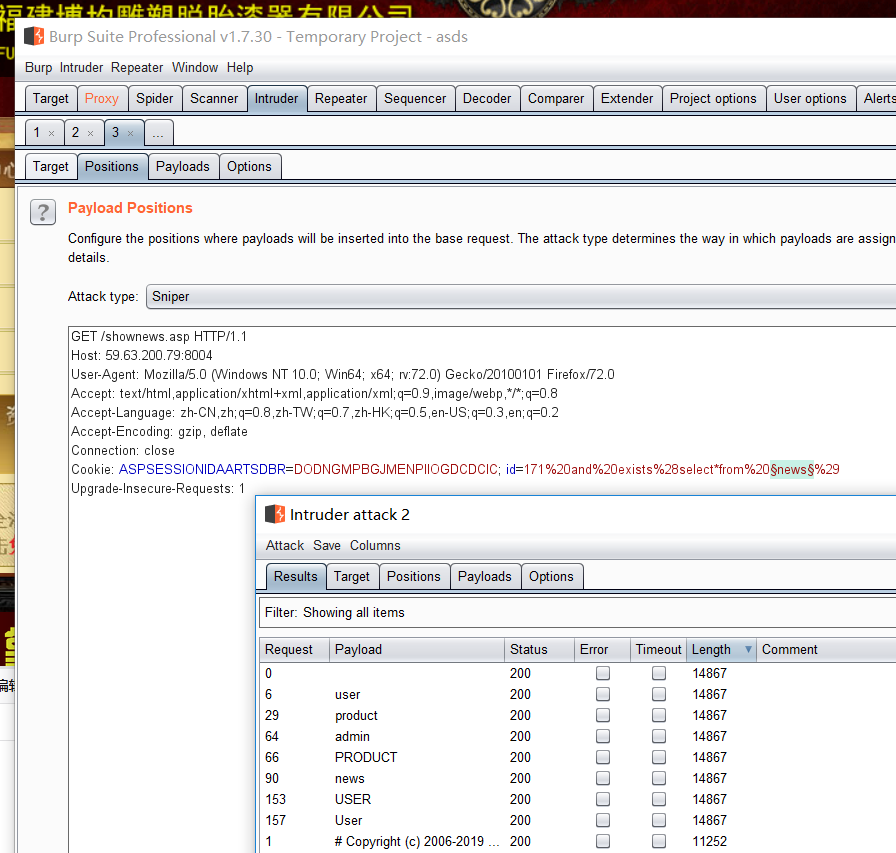Open the Attack type Sniper dropdown
The width and height of the screenshot is (896, 853).
click(x=521, y=297)
